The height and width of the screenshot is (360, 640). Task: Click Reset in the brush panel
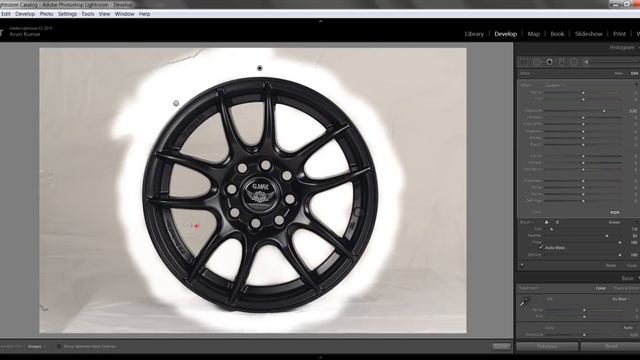(611, 265)
